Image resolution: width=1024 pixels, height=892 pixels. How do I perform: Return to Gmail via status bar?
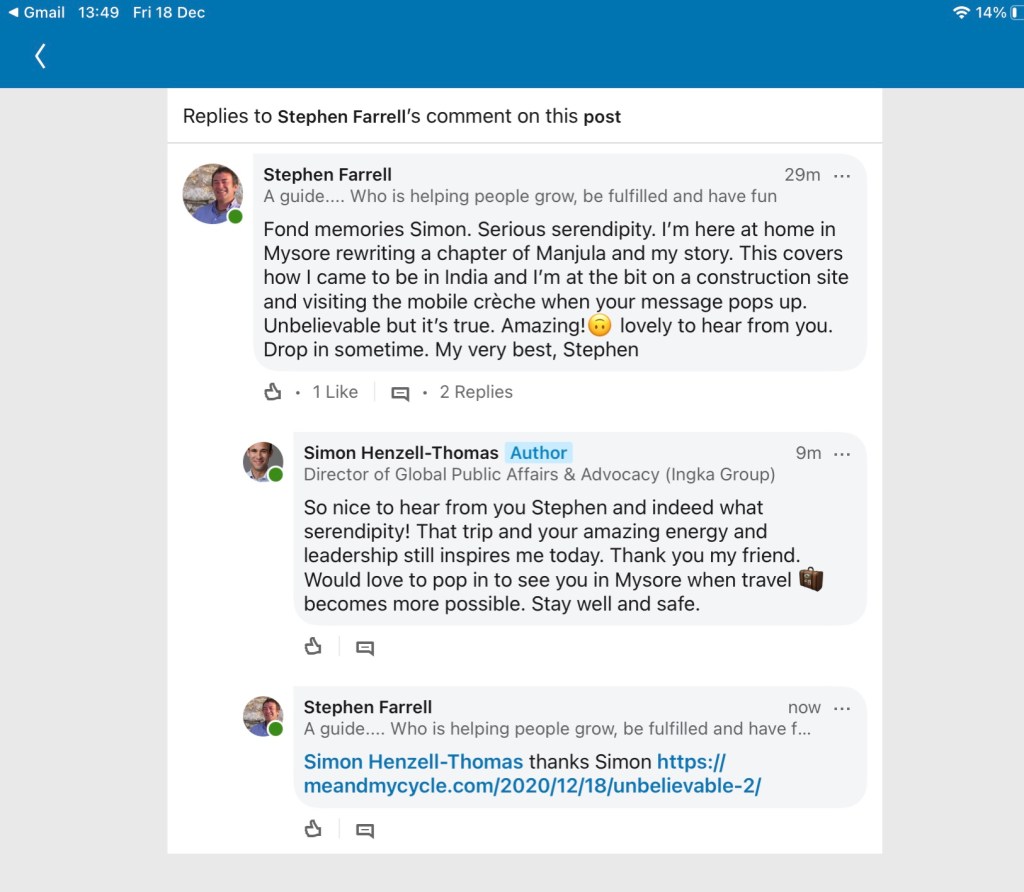tap(36, 13)
